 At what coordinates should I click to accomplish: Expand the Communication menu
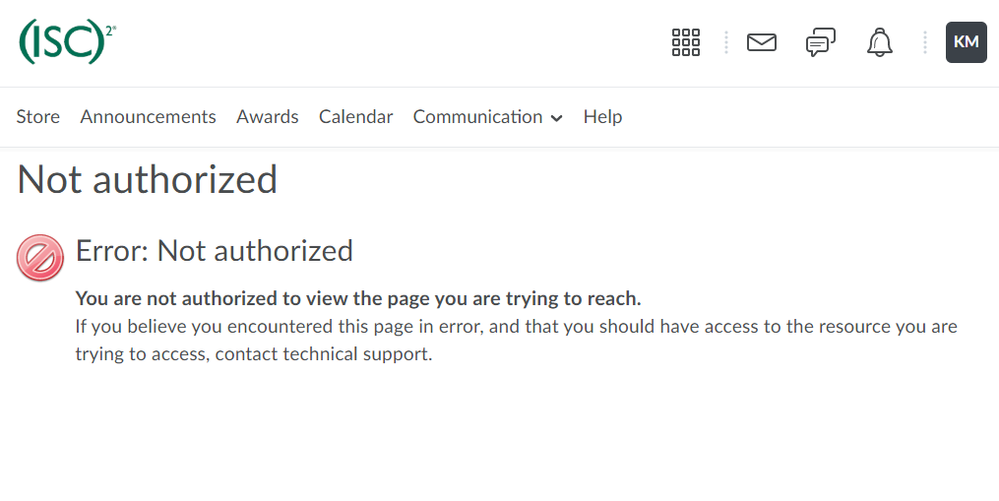tap(478, 117)
